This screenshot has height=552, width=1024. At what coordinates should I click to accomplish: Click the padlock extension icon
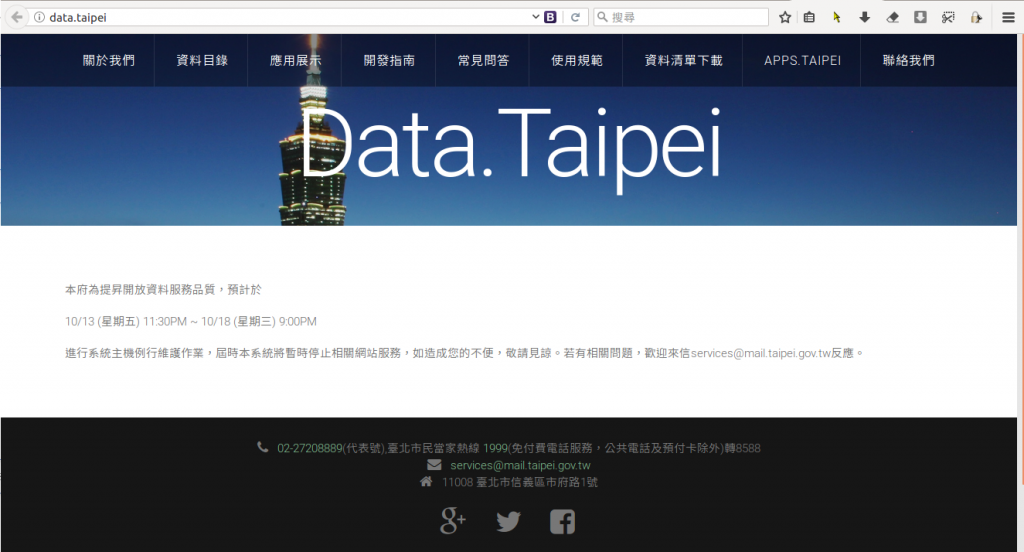(976, 18)
